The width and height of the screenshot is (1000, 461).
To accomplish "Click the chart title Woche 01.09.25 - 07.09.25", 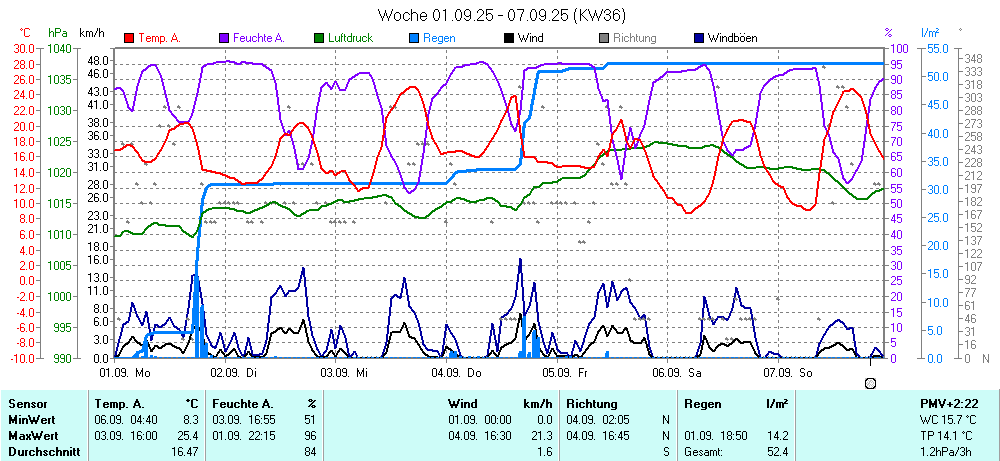I will 501,15.
